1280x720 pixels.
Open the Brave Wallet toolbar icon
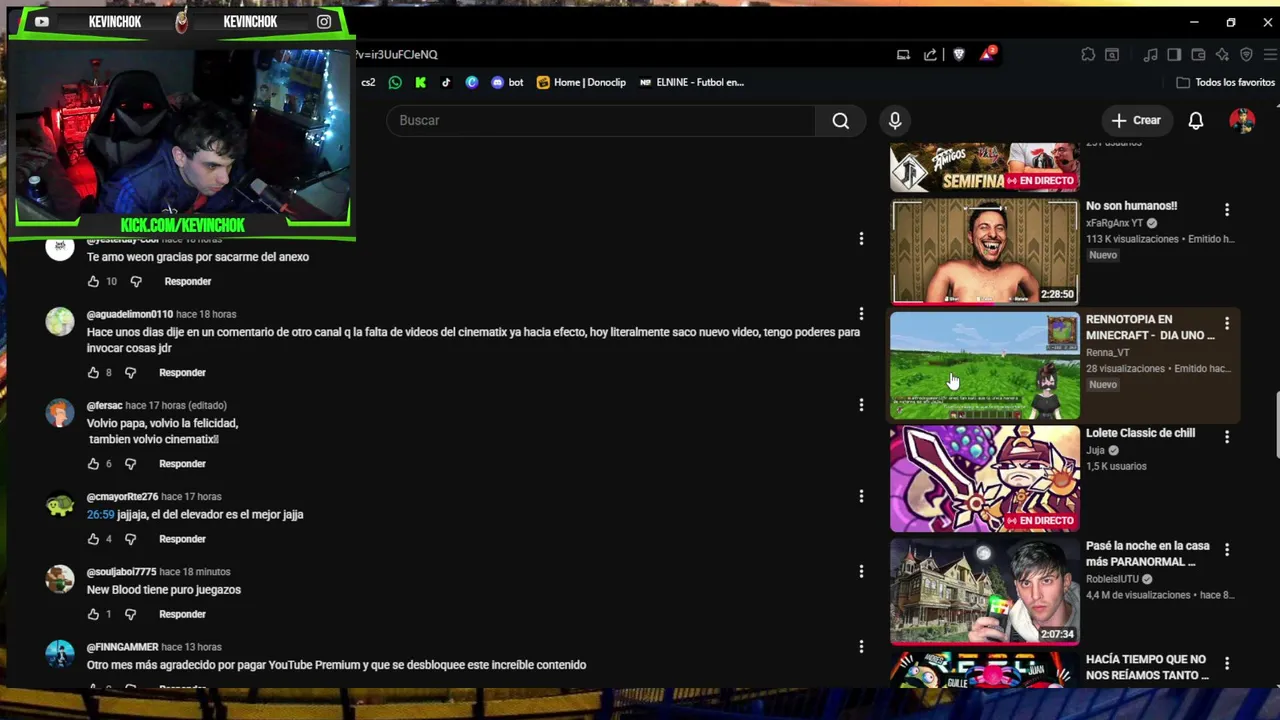pyautogui.click(x=1198, y=54)
